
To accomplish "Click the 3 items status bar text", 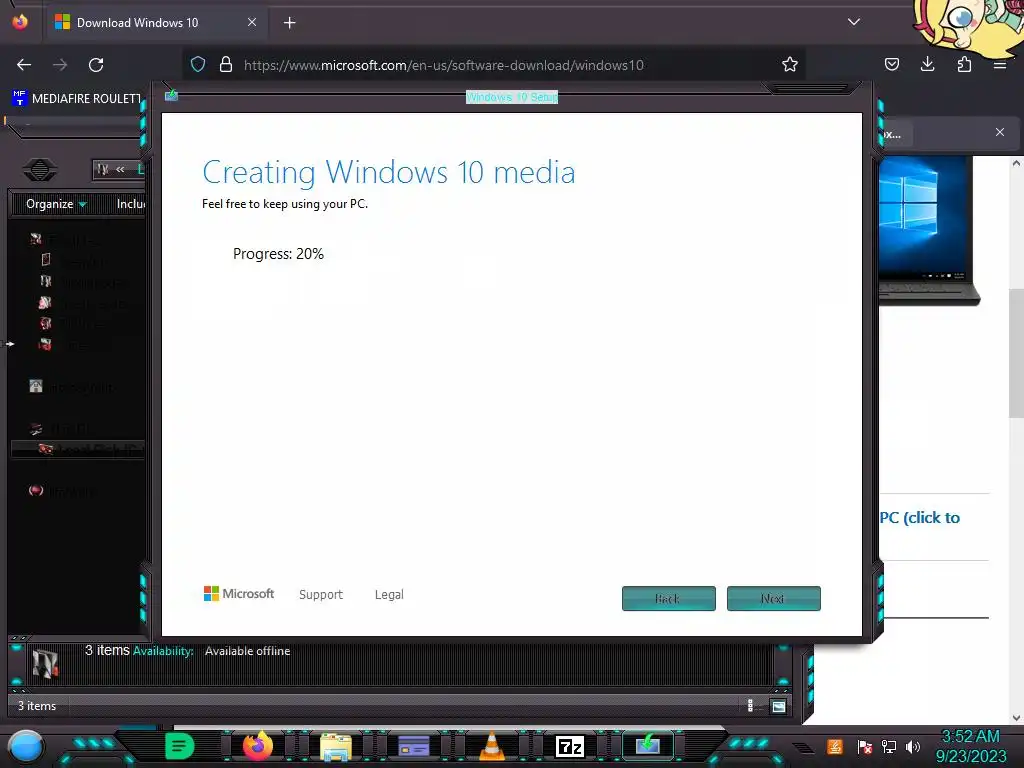I will coord(37,706).
